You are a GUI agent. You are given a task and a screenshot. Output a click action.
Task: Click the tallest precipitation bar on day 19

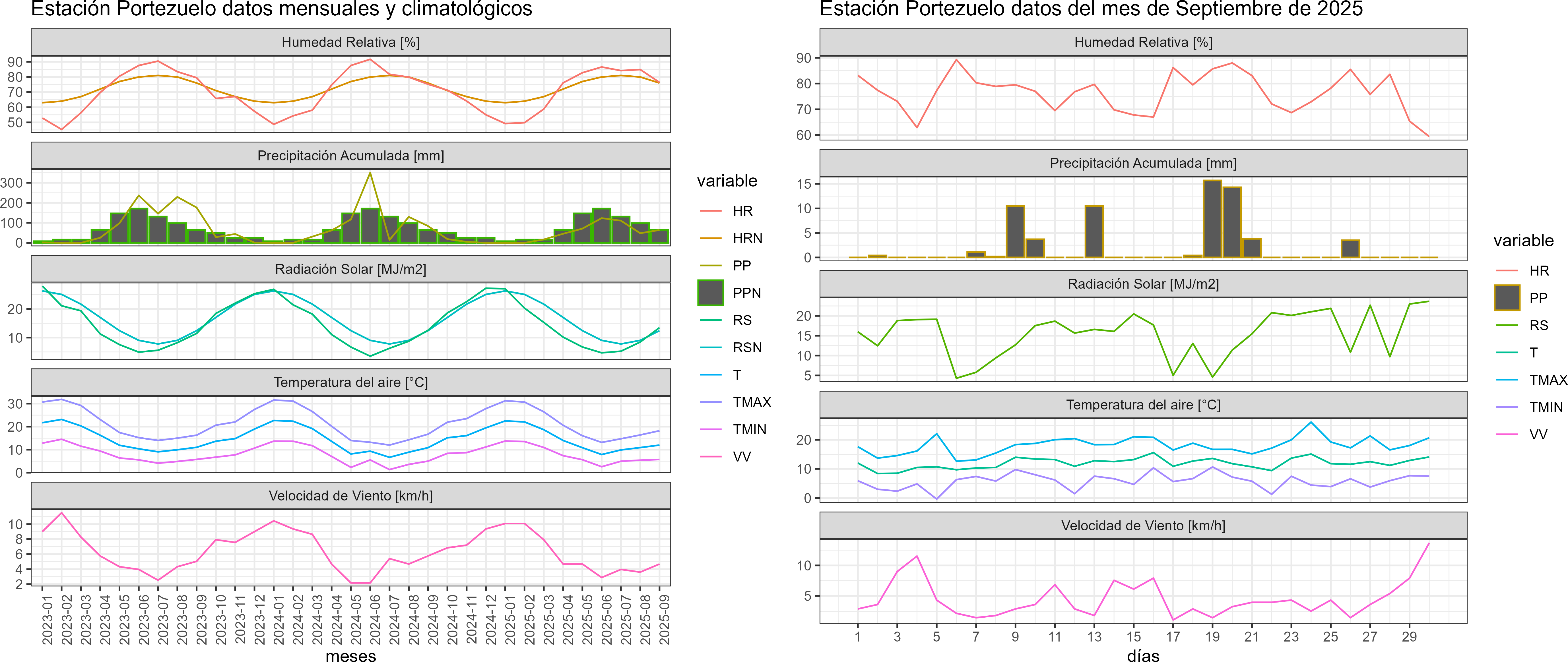tap(1212, 219)
